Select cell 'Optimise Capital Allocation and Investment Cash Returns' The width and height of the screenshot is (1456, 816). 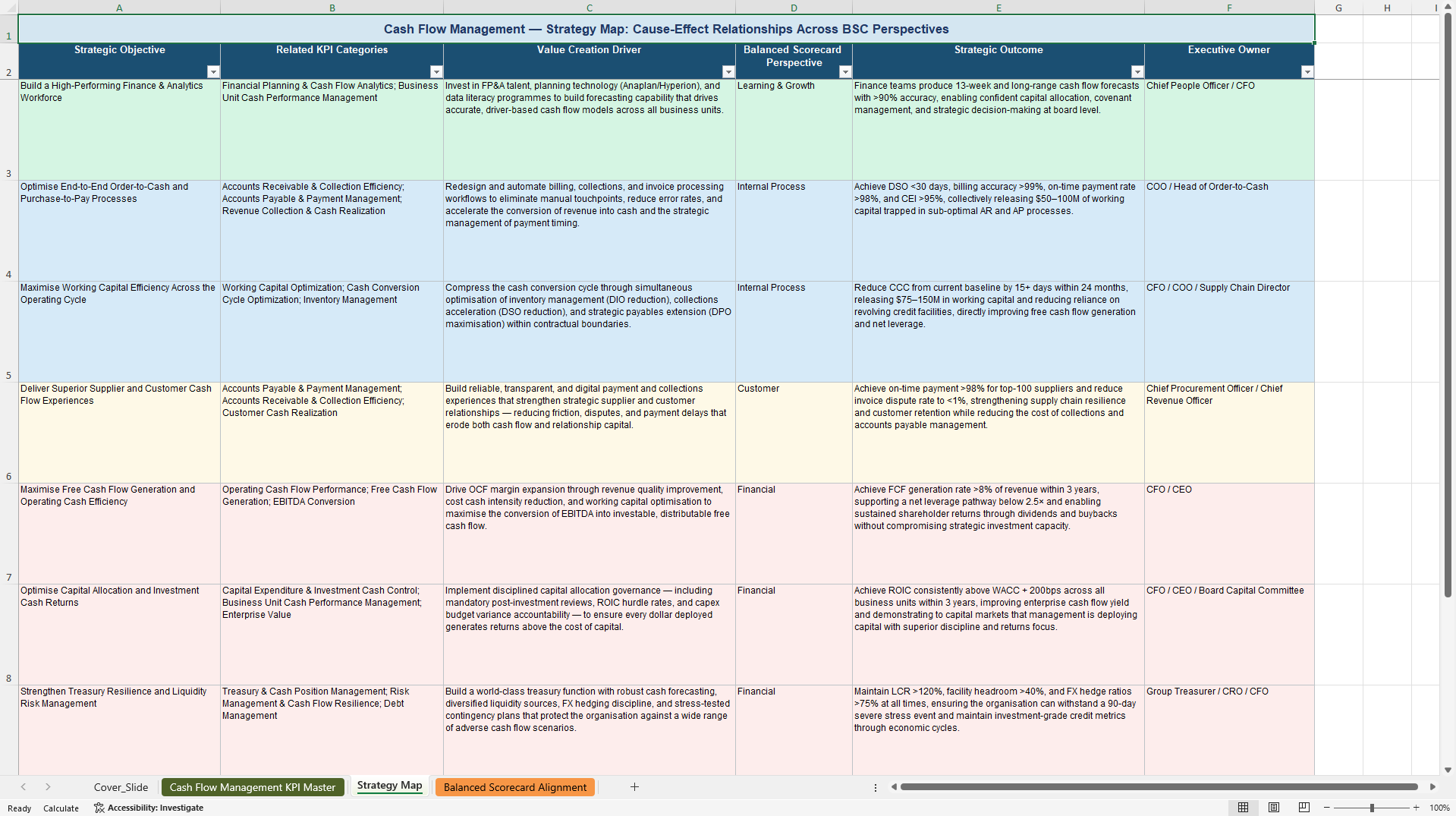click(x=119, y=635)
